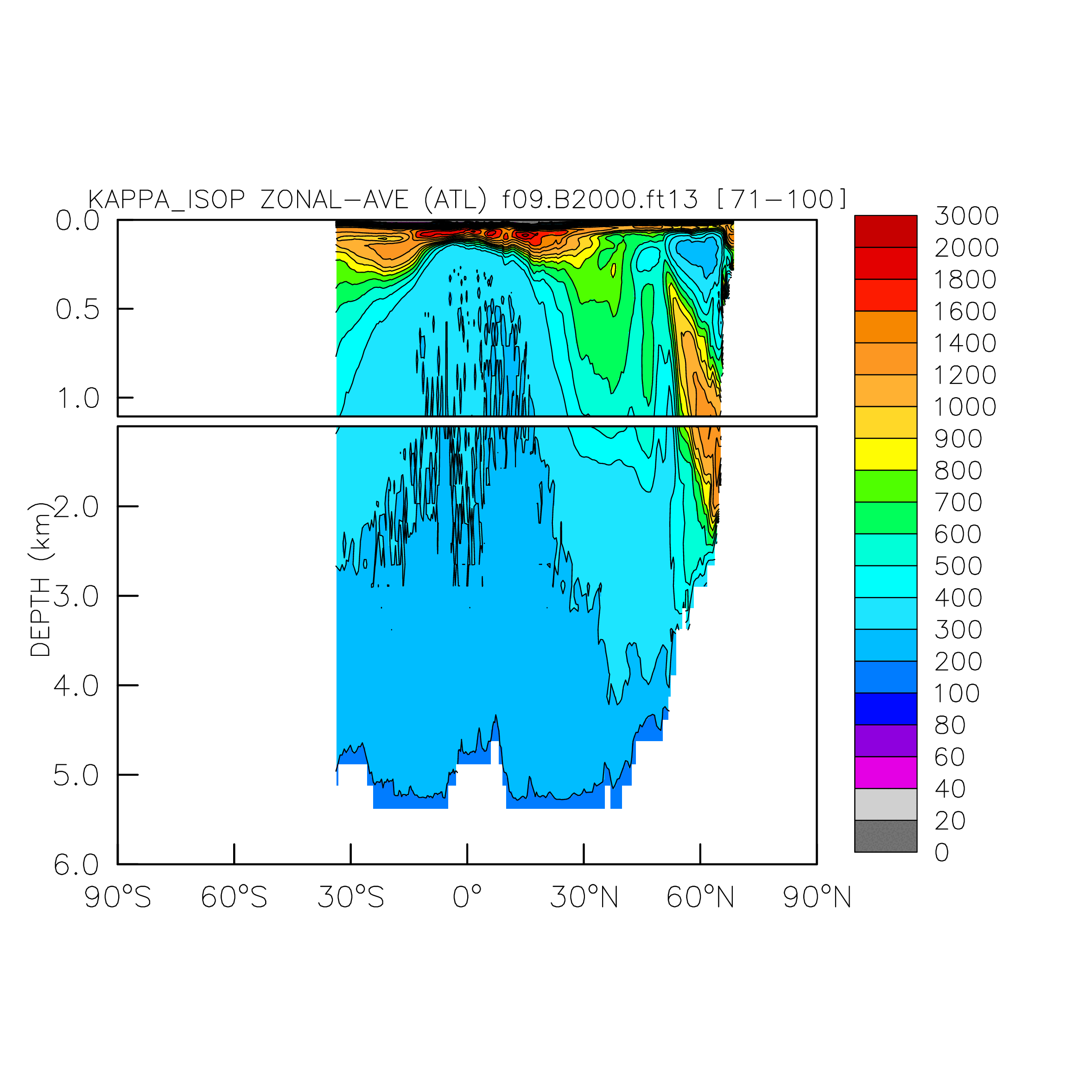Select the deep blue 100 colorbar swatch

(x=885, y=709)
